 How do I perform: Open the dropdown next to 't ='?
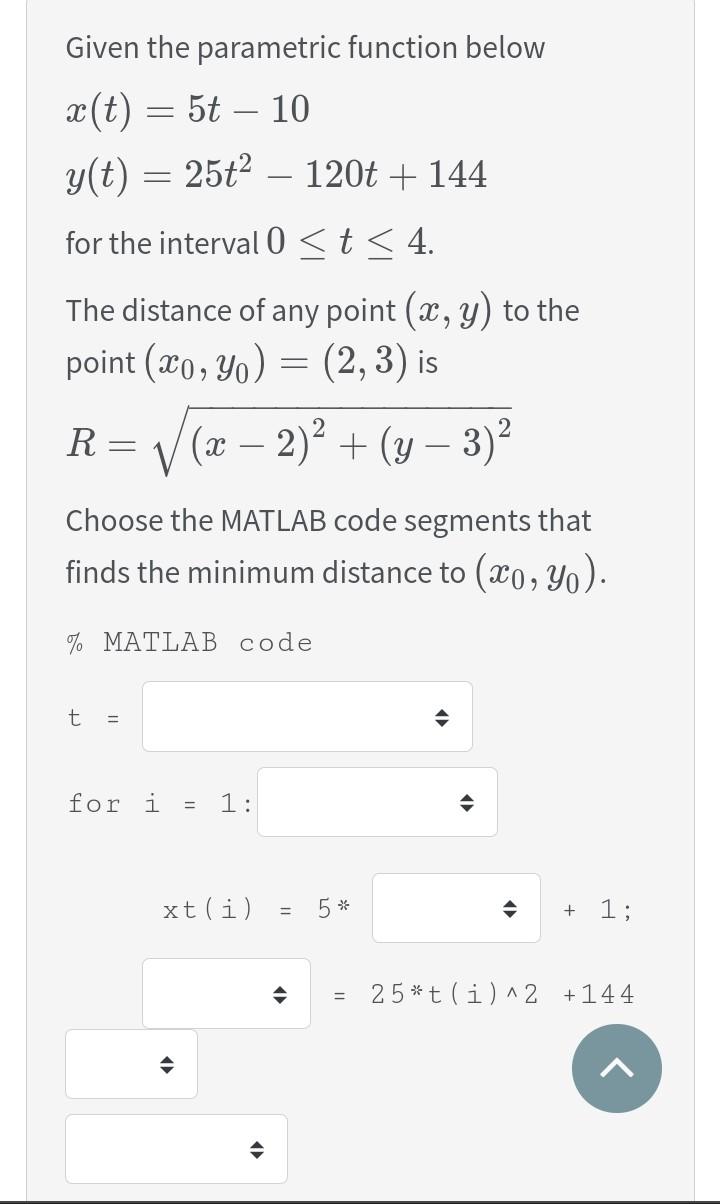point(307,716)
